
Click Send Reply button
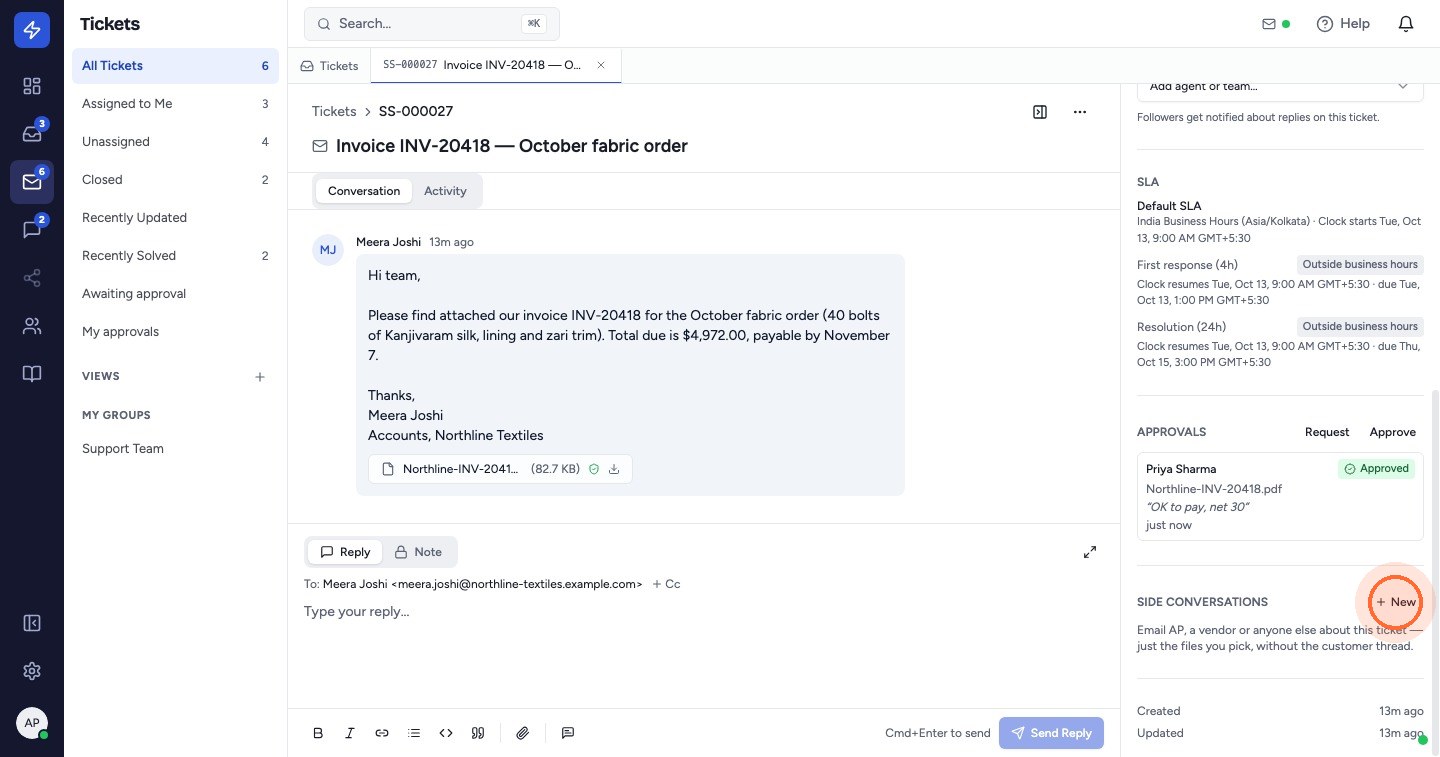1051,733
